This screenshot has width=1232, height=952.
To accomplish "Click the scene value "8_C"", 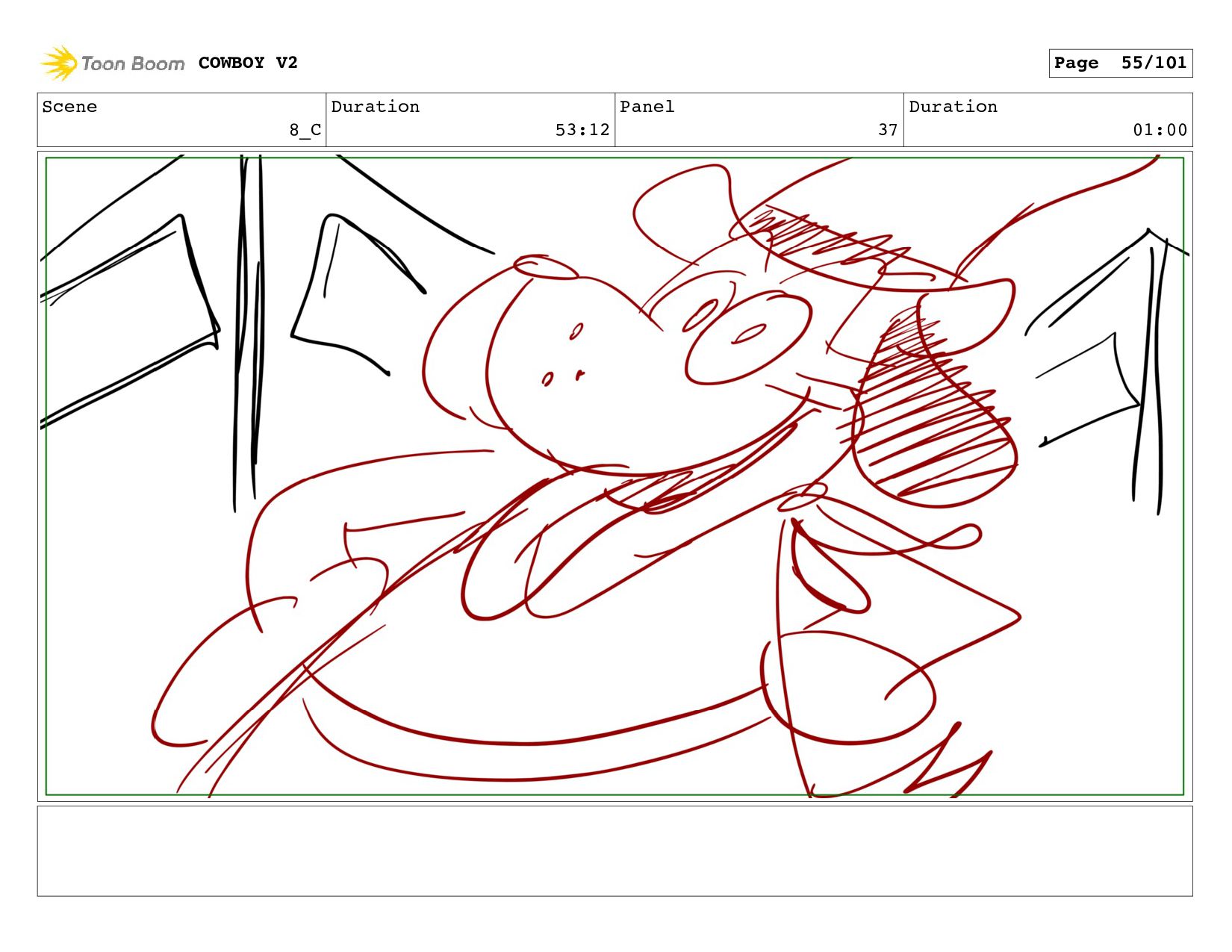I will 305,130.
